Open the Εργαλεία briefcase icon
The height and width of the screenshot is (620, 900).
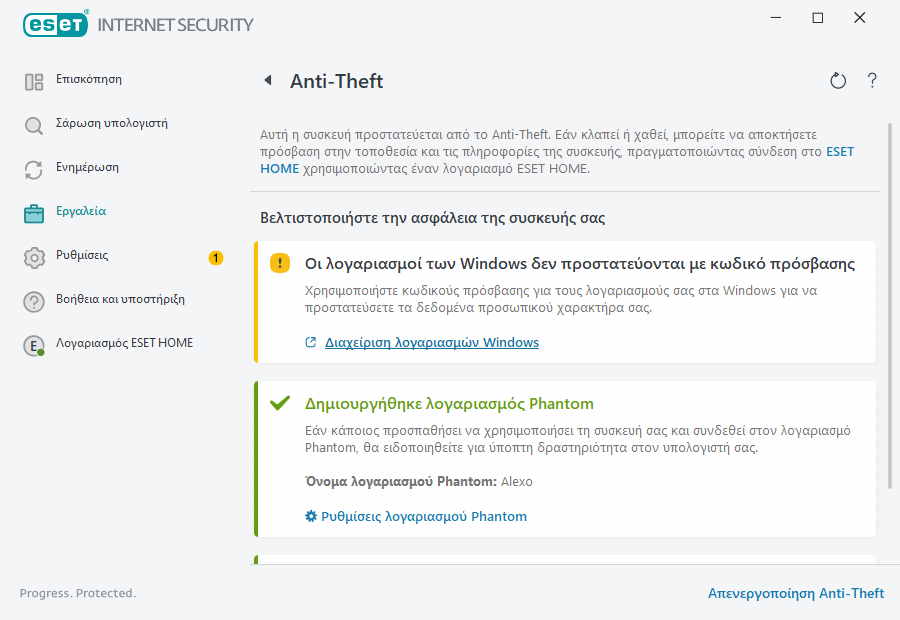tap(33, 211)
